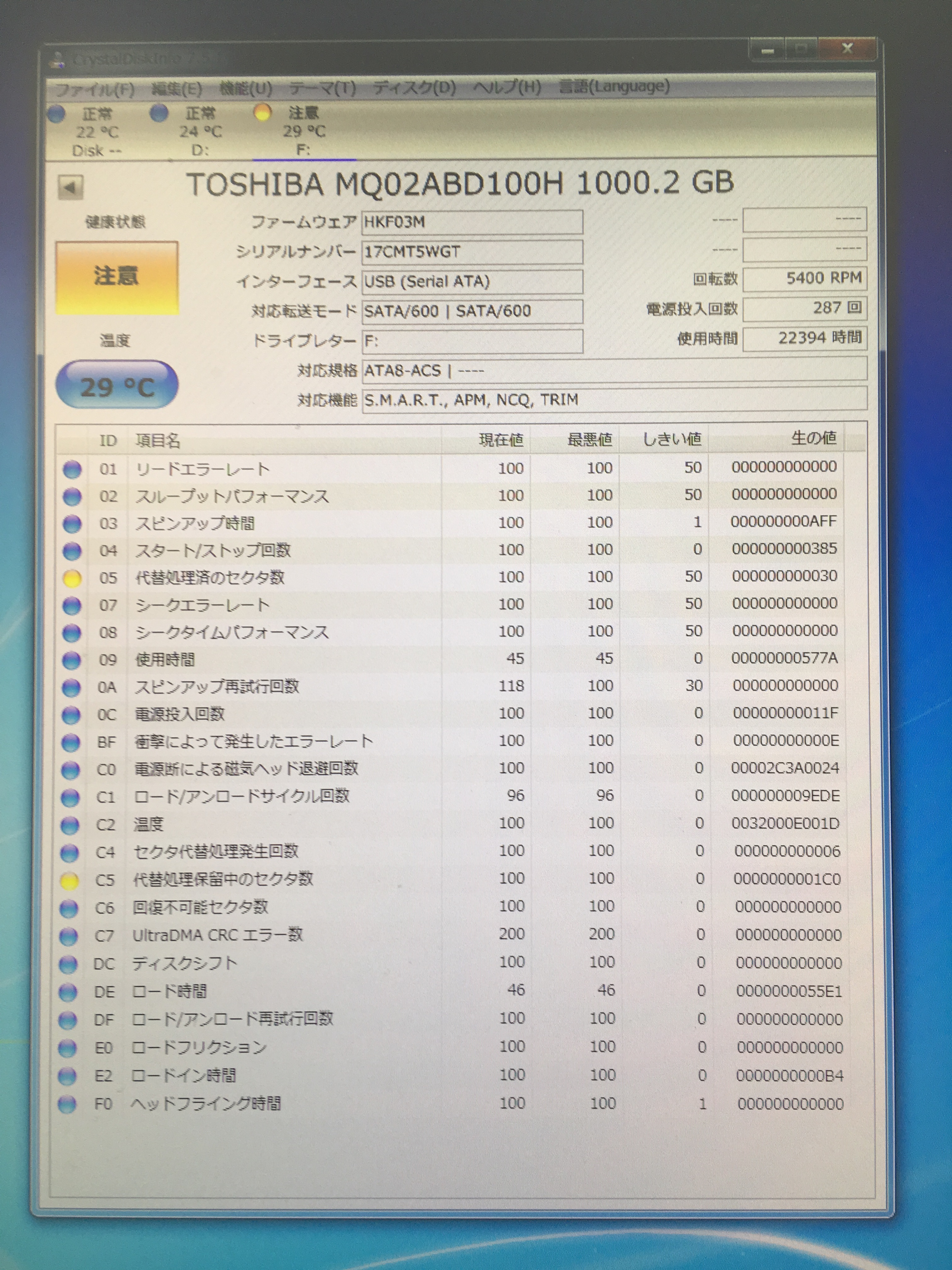Click the standard field ATA8-ACS
The width and height of the screenshot is (952, 1270).
(615, 370)
